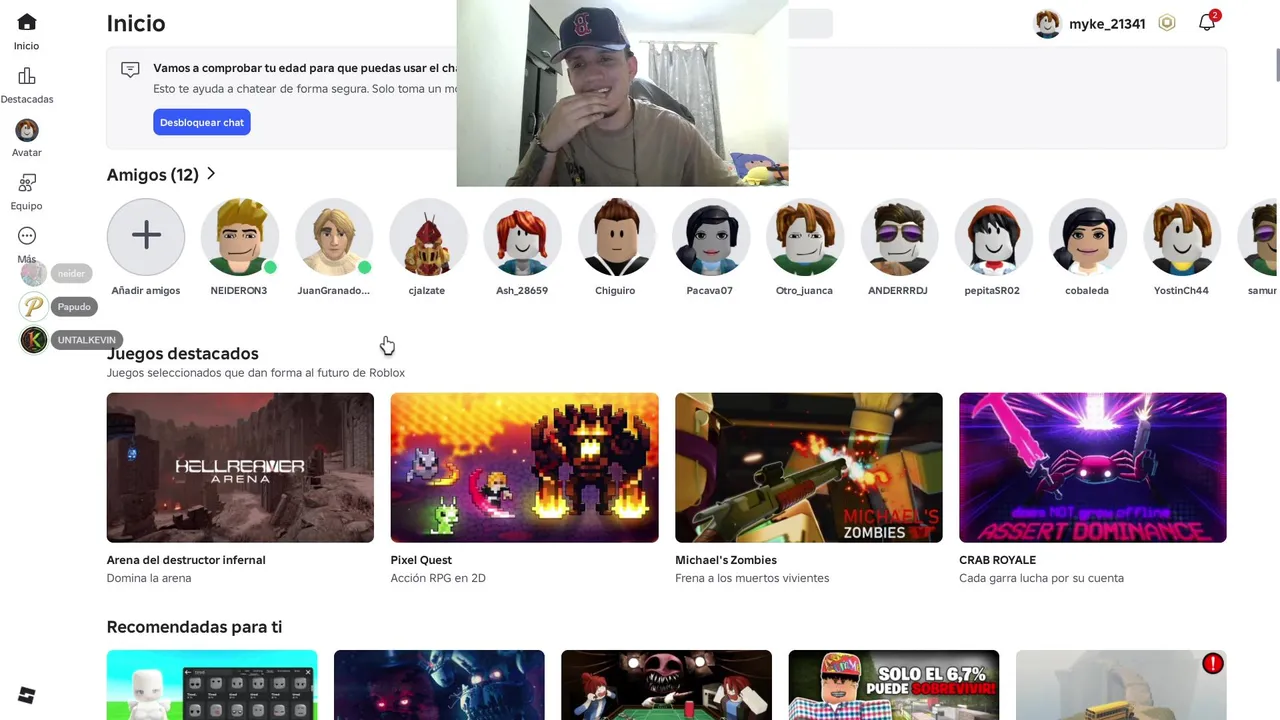
Task: Click 'Acción RPG en 2D' subtitle
Action: 438,578
